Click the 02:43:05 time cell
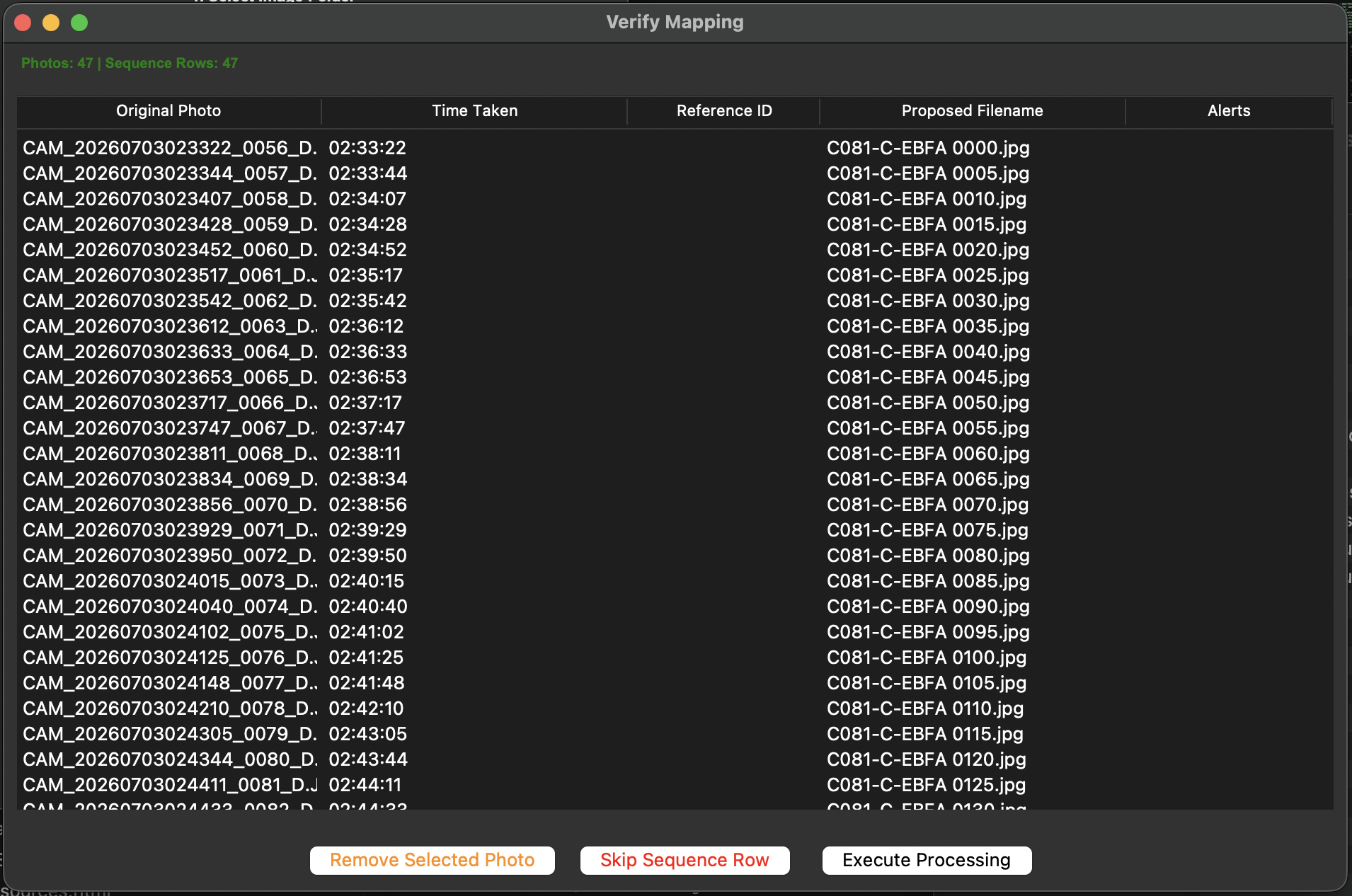Screen dimensions: 1352x896 [368, 734]
